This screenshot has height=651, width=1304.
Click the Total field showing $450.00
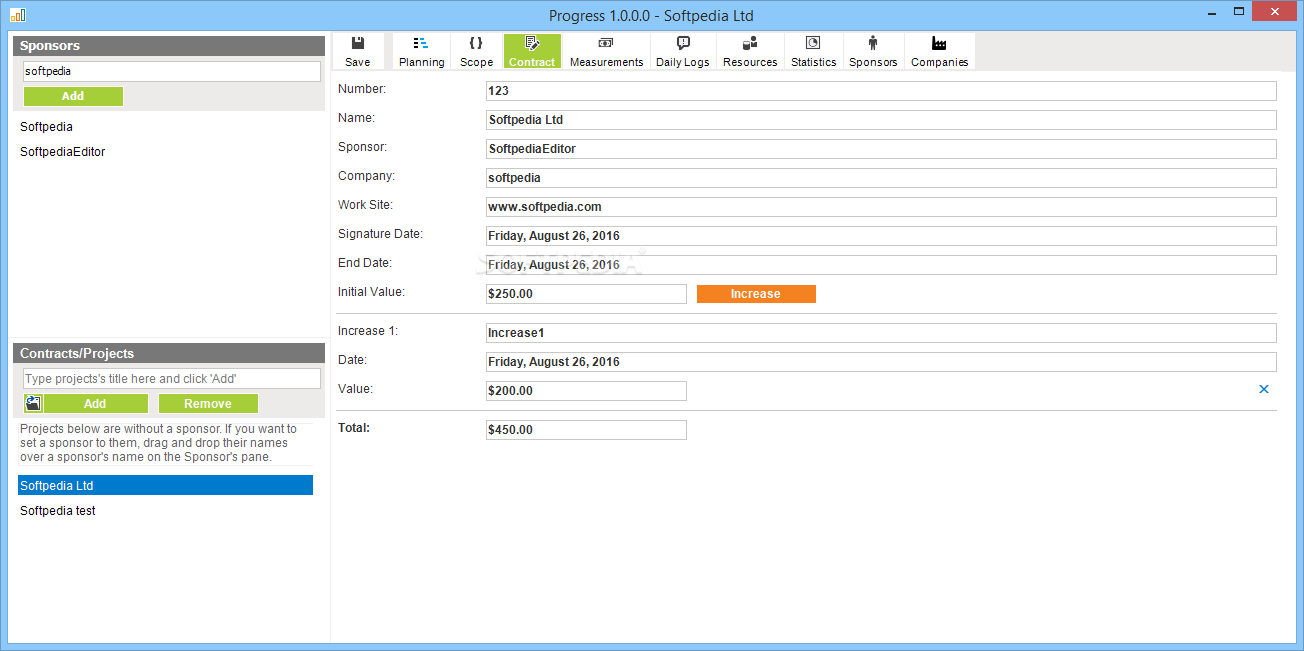coord(586,430)
